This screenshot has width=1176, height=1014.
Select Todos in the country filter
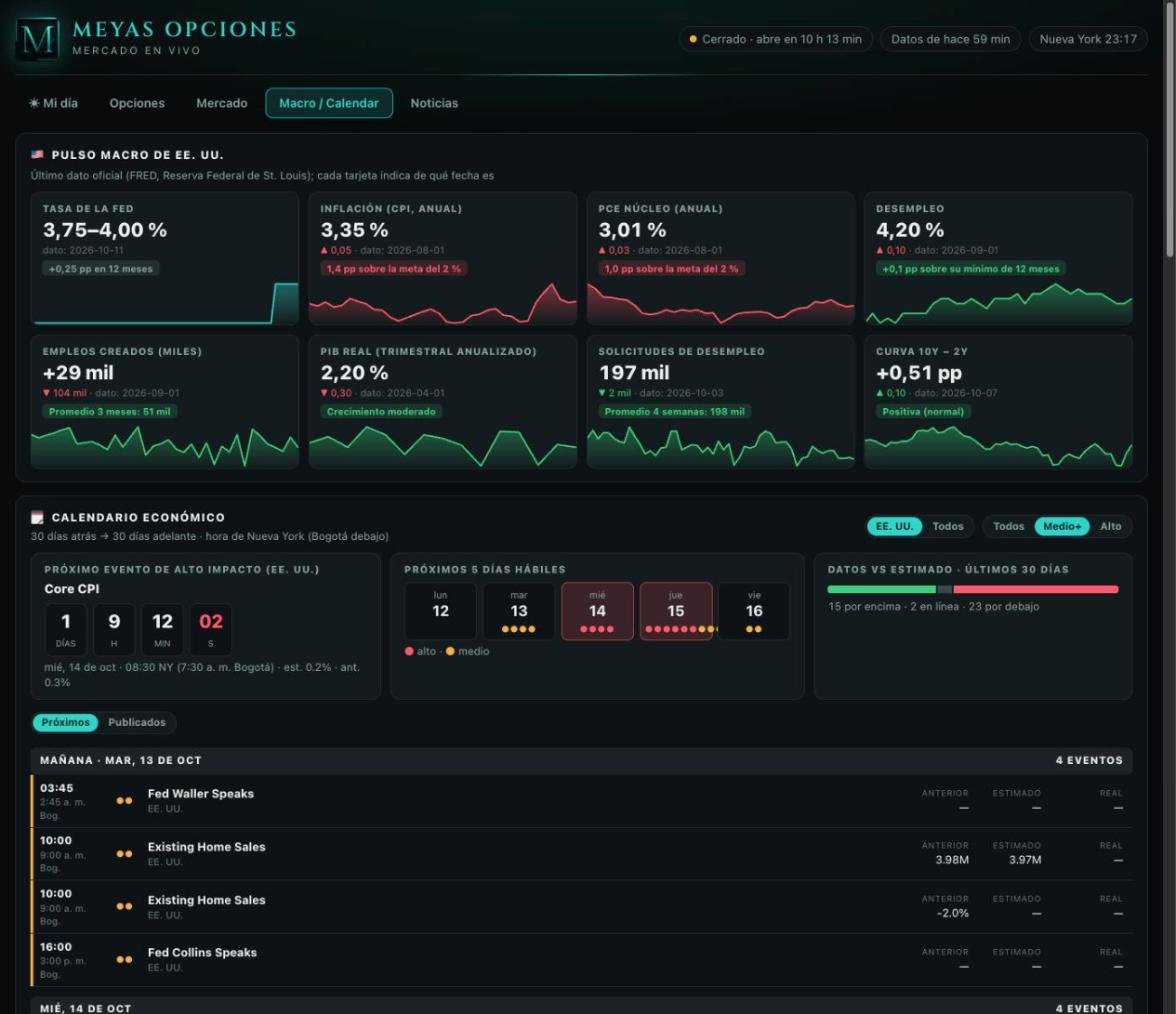point(948,526)
